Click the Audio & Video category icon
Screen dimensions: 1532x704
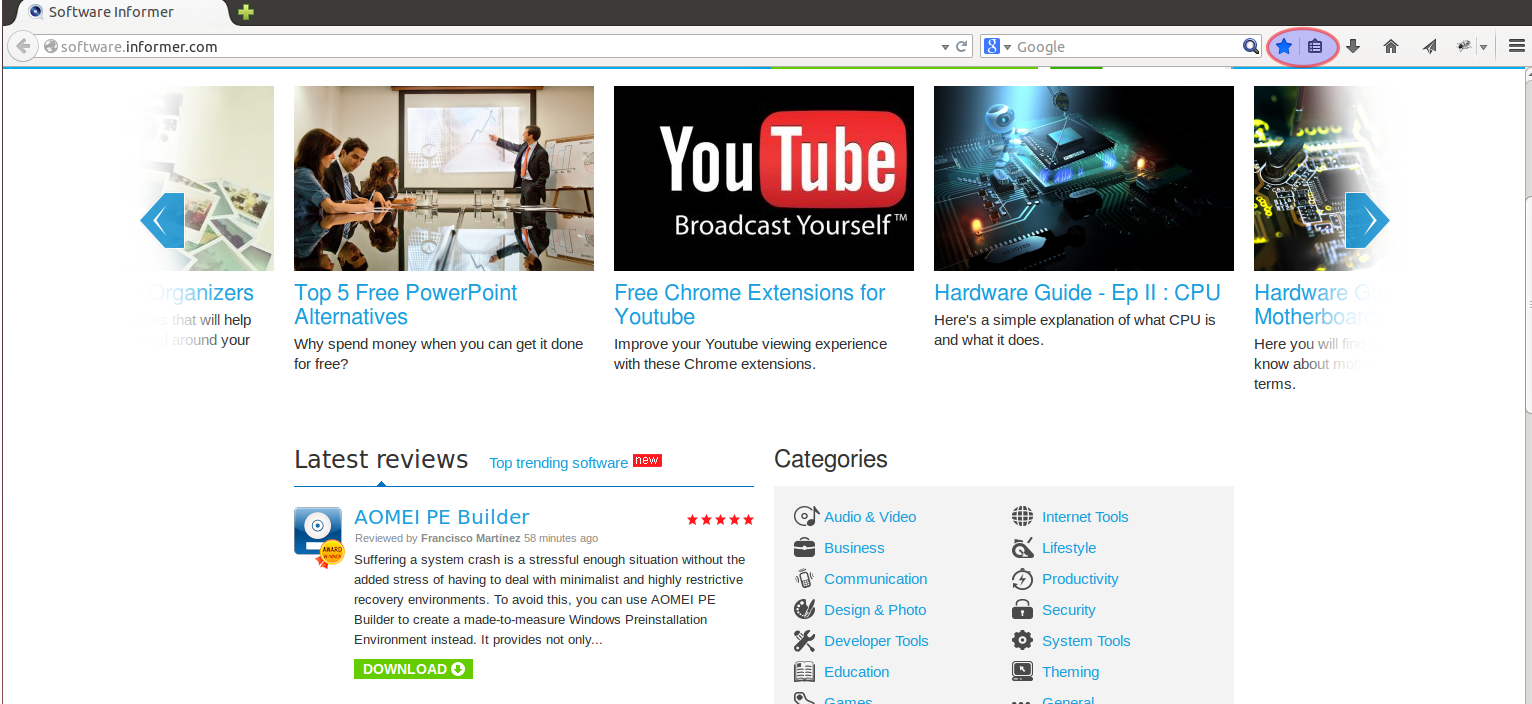point(806,516)
